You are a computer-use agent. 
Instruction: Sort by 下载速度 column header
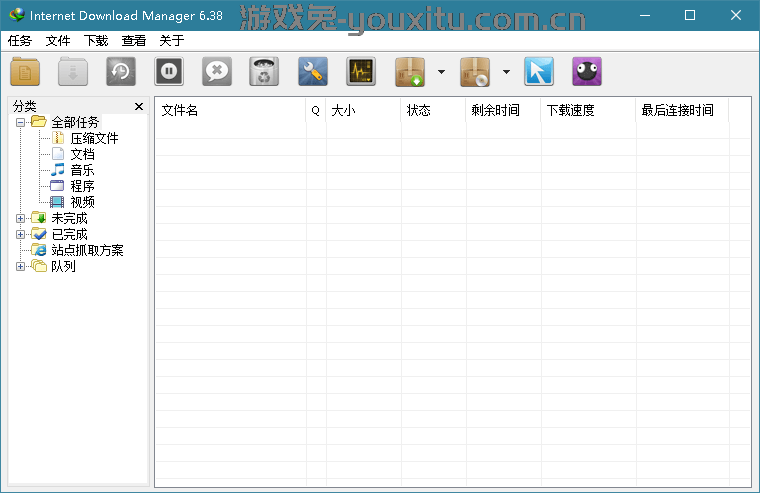(x=588, y=110)
